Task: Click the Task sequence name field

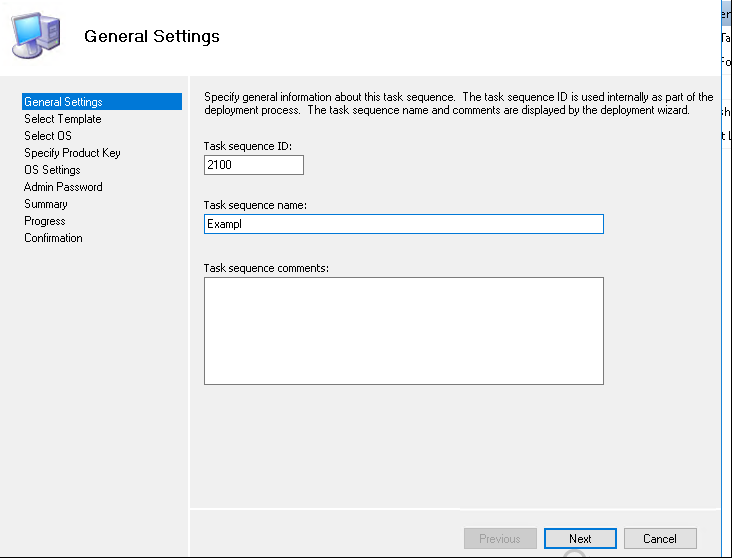Action: (x=404, y=224)
